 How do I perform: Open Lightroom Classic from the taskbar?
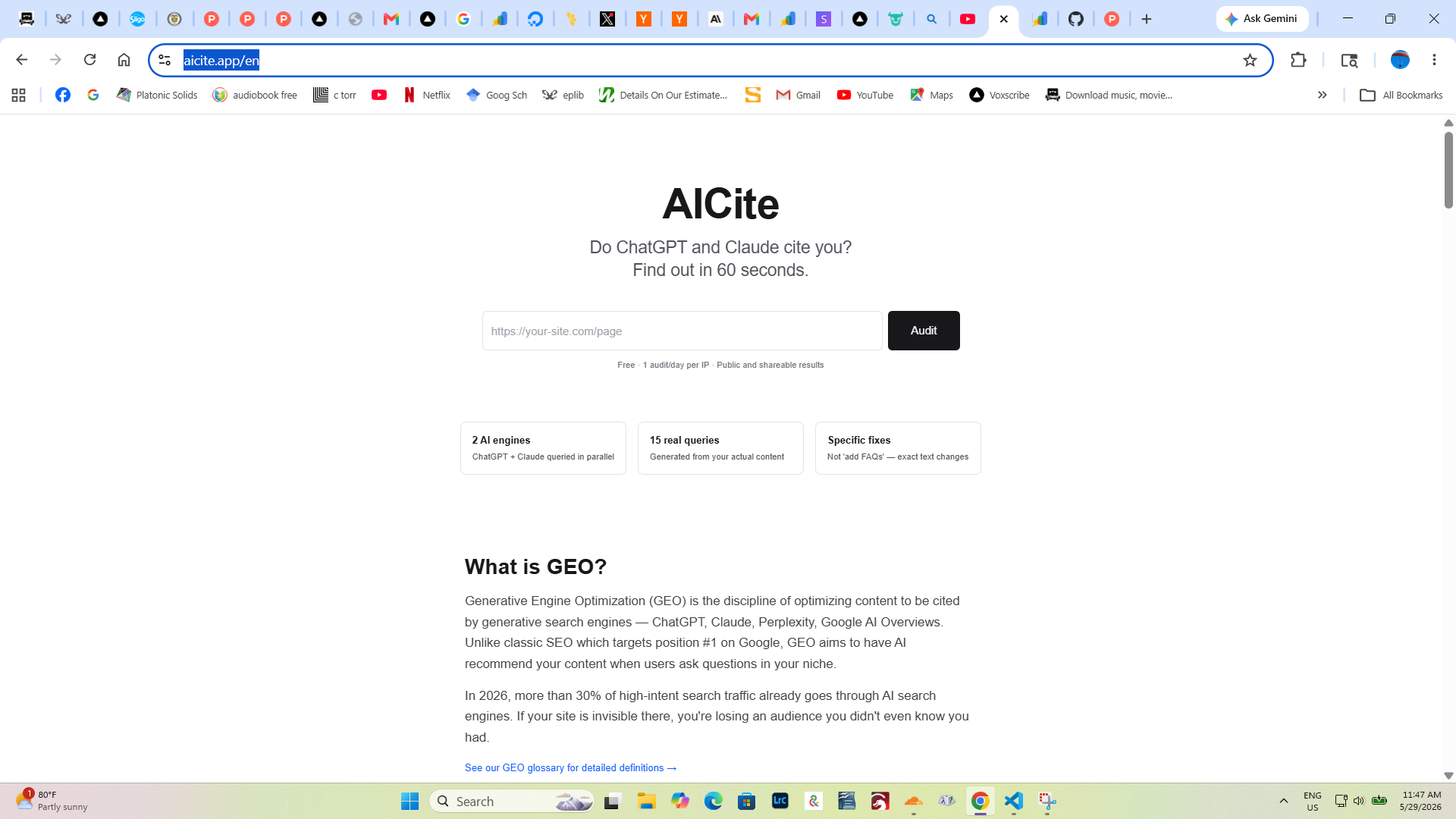[780, 801]
